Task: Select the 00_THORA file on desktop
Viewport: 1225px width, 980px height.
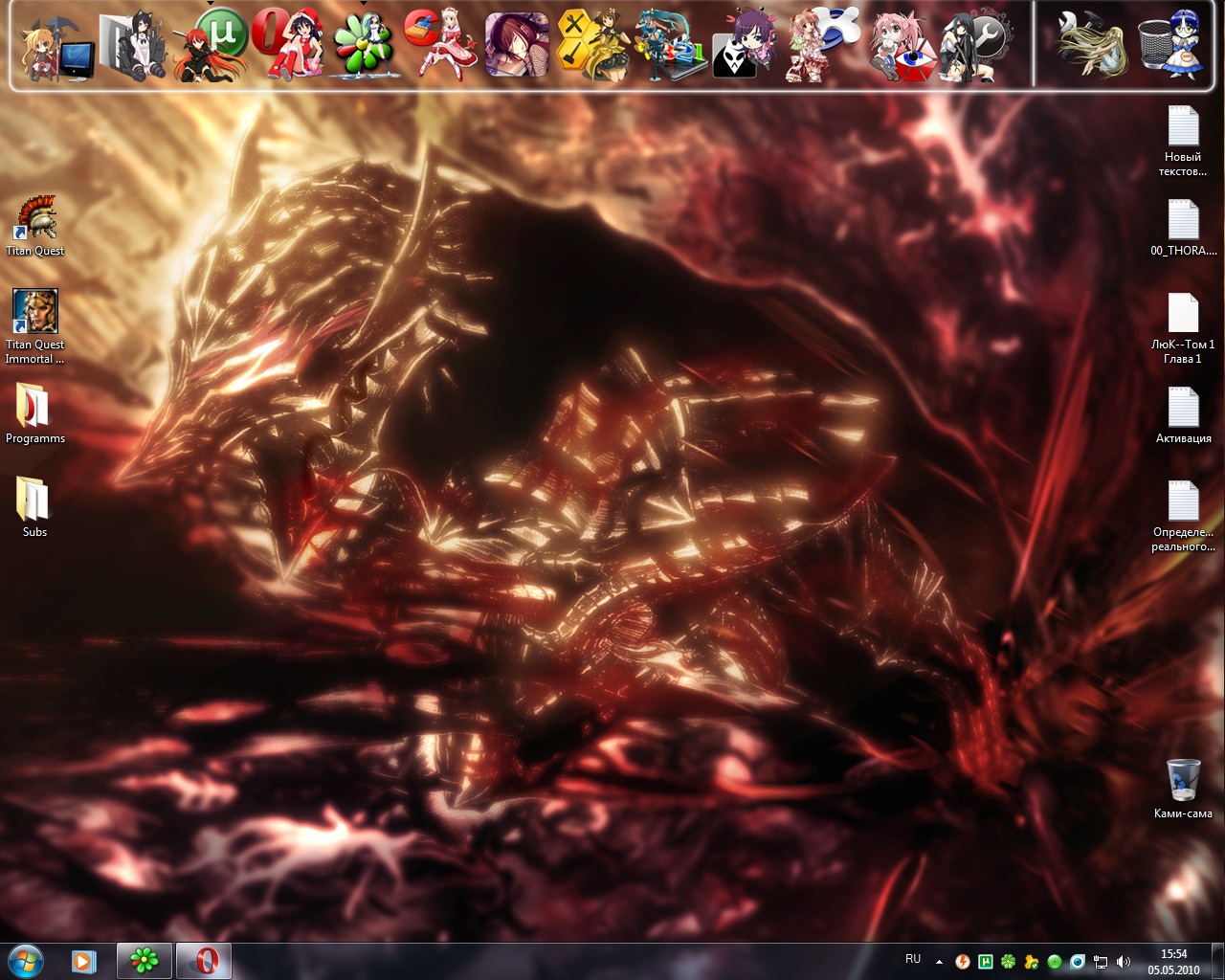Action: (1183, 228)
